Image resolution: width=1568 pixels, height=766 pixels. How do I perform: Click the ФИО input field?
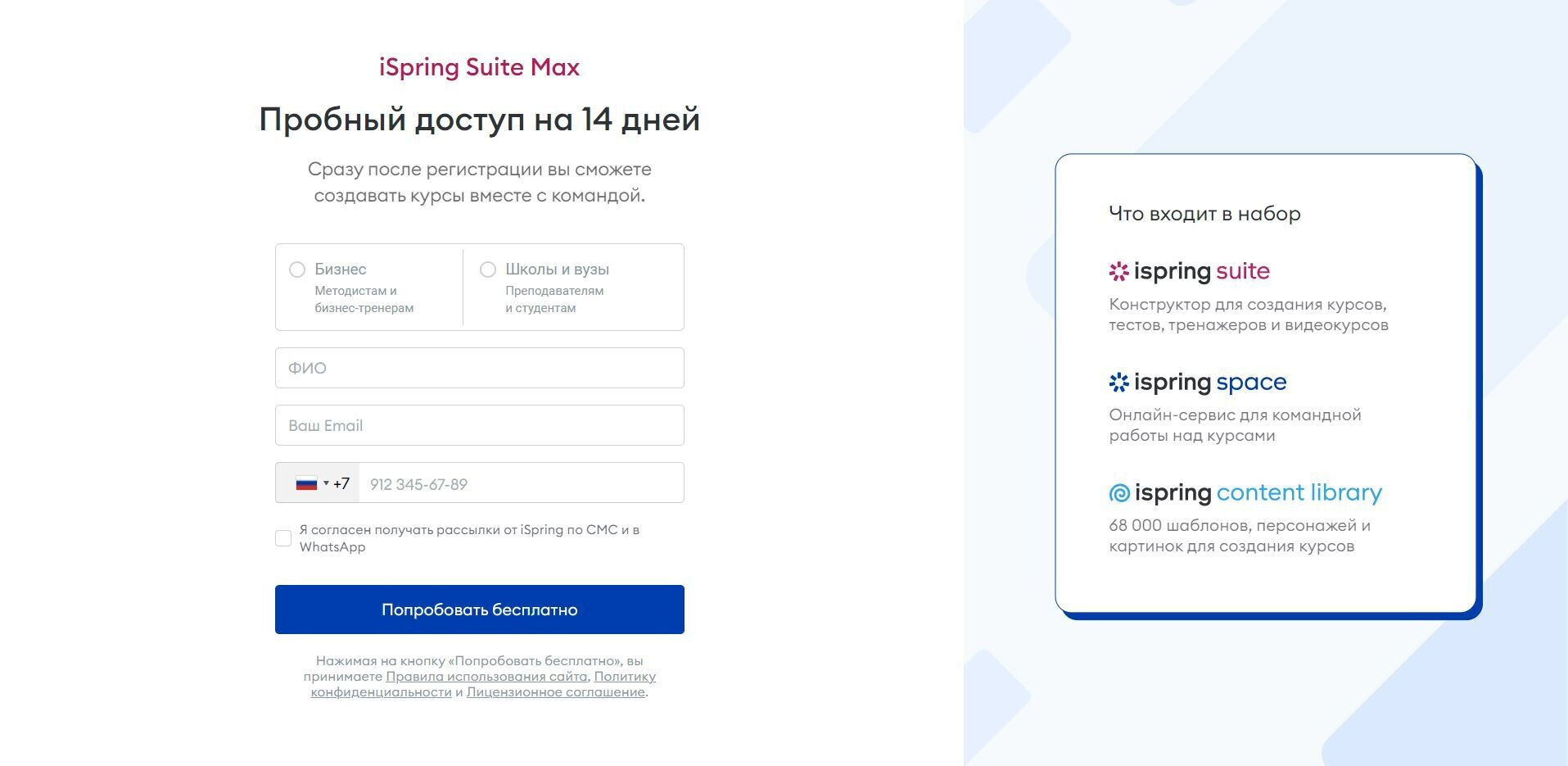[x=479, y=368]
